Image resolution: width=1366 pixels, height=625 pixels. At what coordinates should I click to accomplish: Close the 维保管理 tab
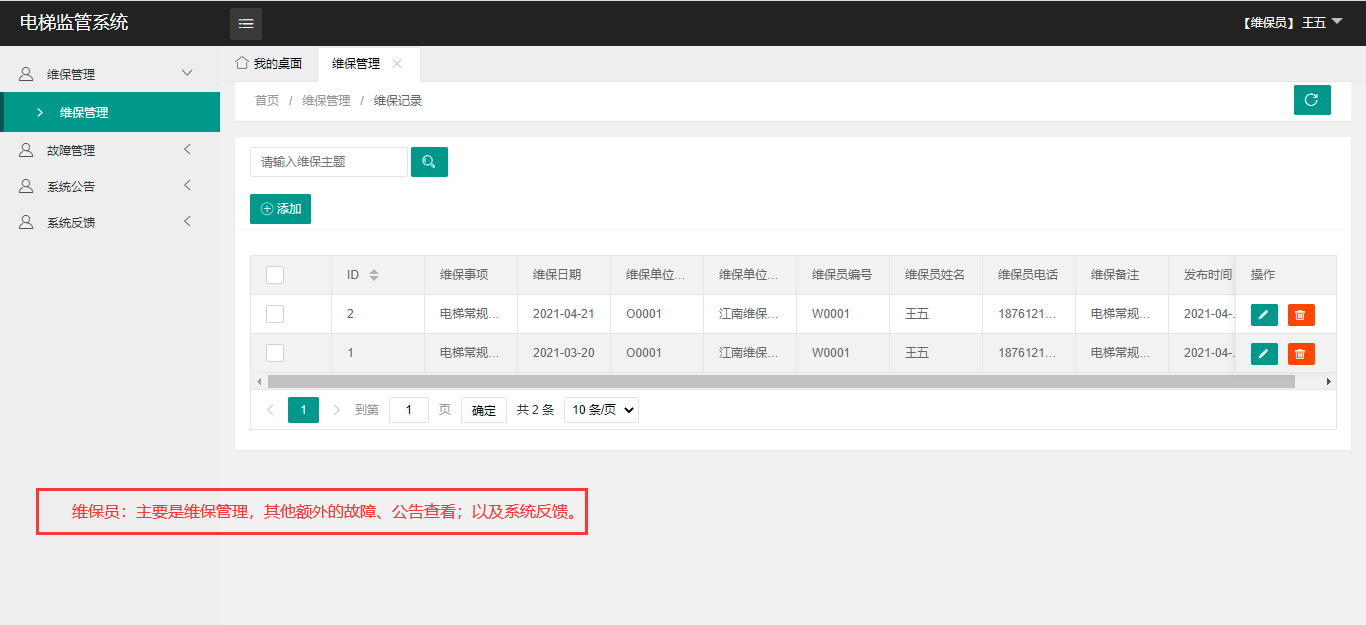pos(397,64)
